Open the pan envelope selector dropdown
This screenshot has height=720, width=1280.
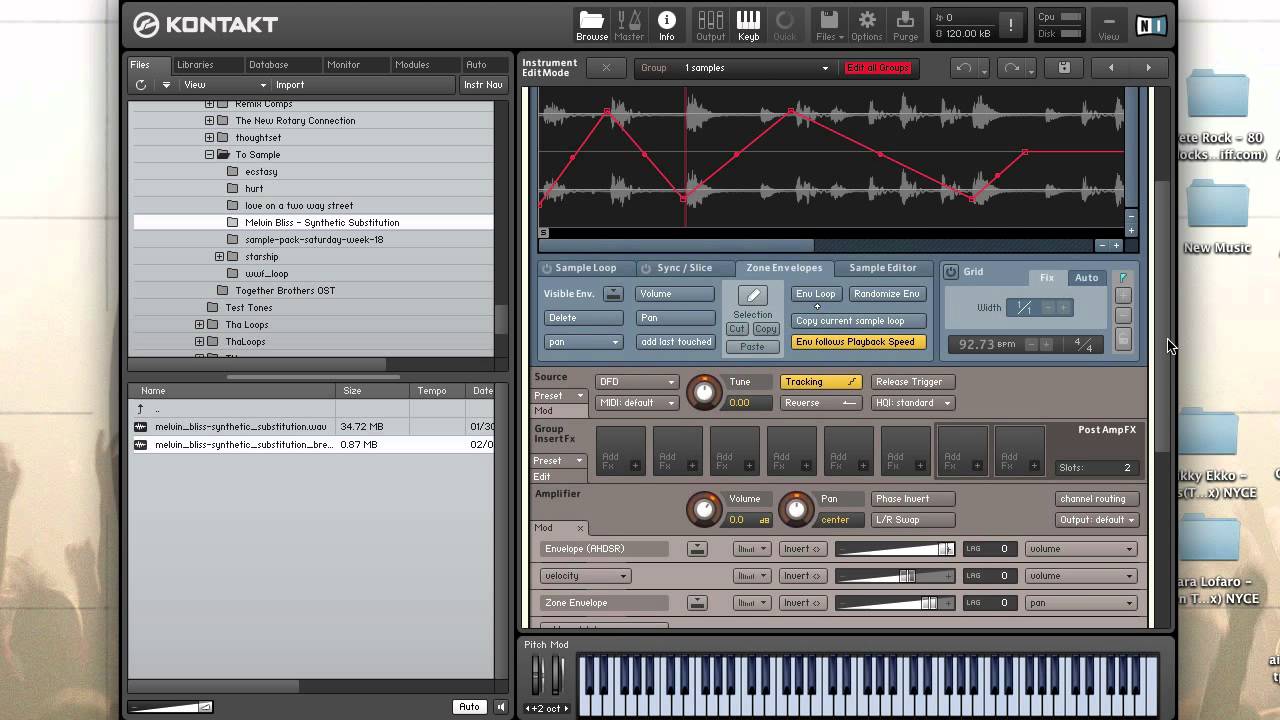click(x=584, y=342)
